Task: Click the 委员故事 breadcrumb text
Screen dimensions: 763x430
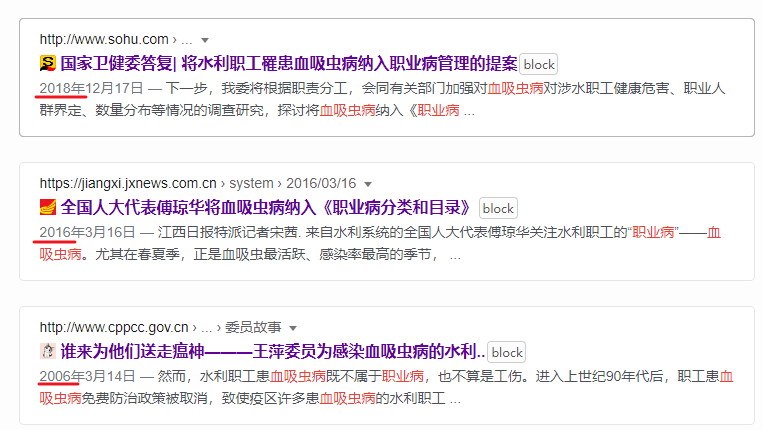Action: click(x=253, y=327)
